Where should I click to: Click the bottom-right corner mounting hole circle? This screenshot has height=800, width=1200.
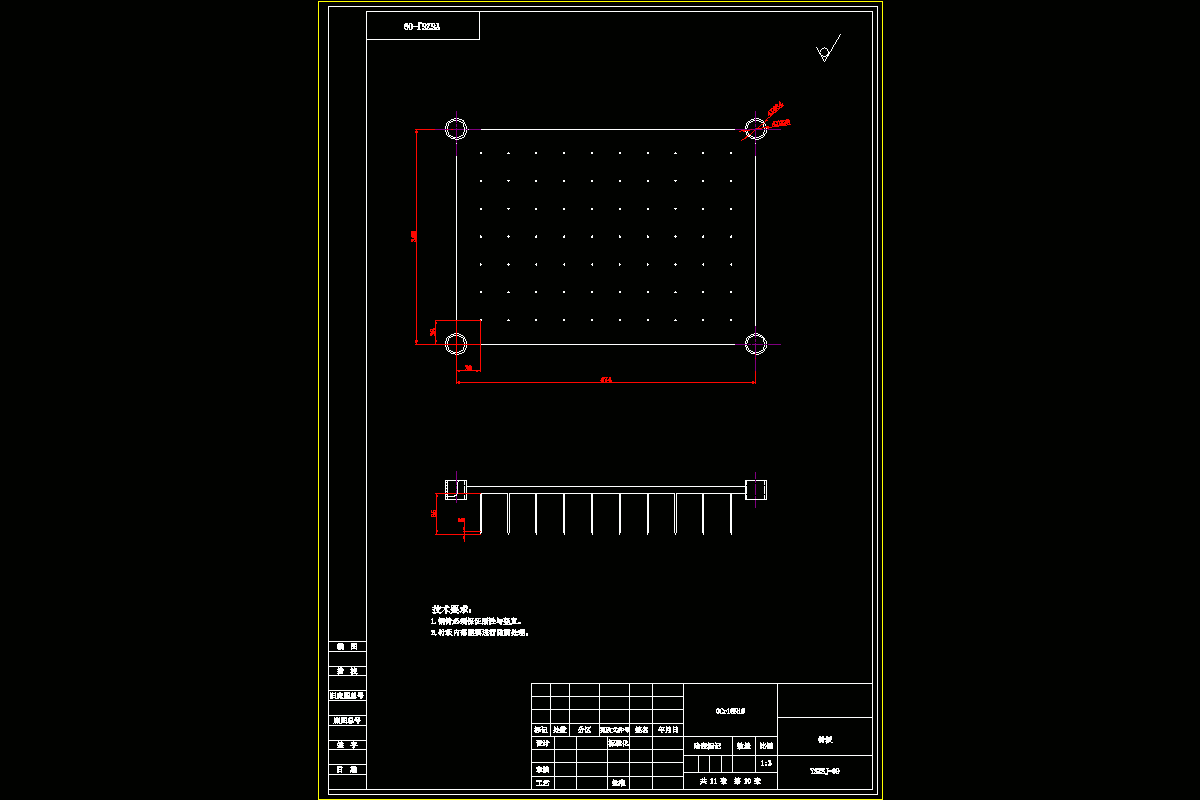click(x=756, y=344)
